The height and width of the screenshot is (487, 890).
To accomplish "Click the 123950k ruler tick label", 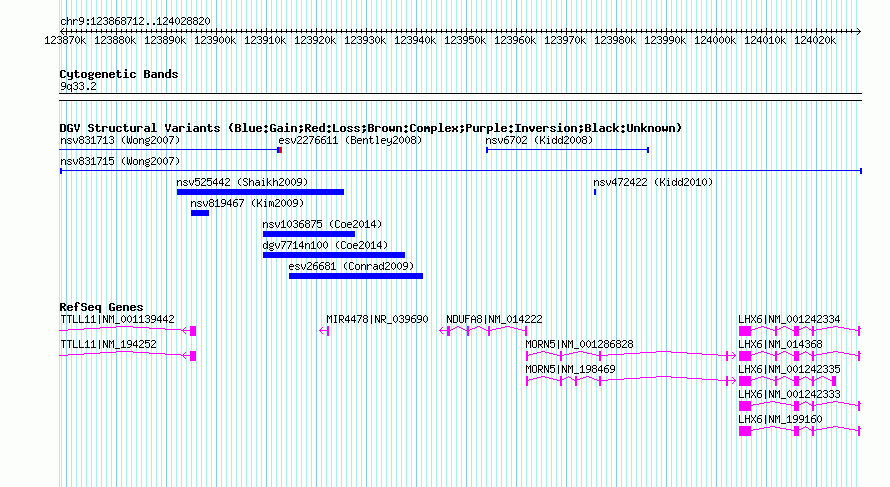I will [465, 40].
